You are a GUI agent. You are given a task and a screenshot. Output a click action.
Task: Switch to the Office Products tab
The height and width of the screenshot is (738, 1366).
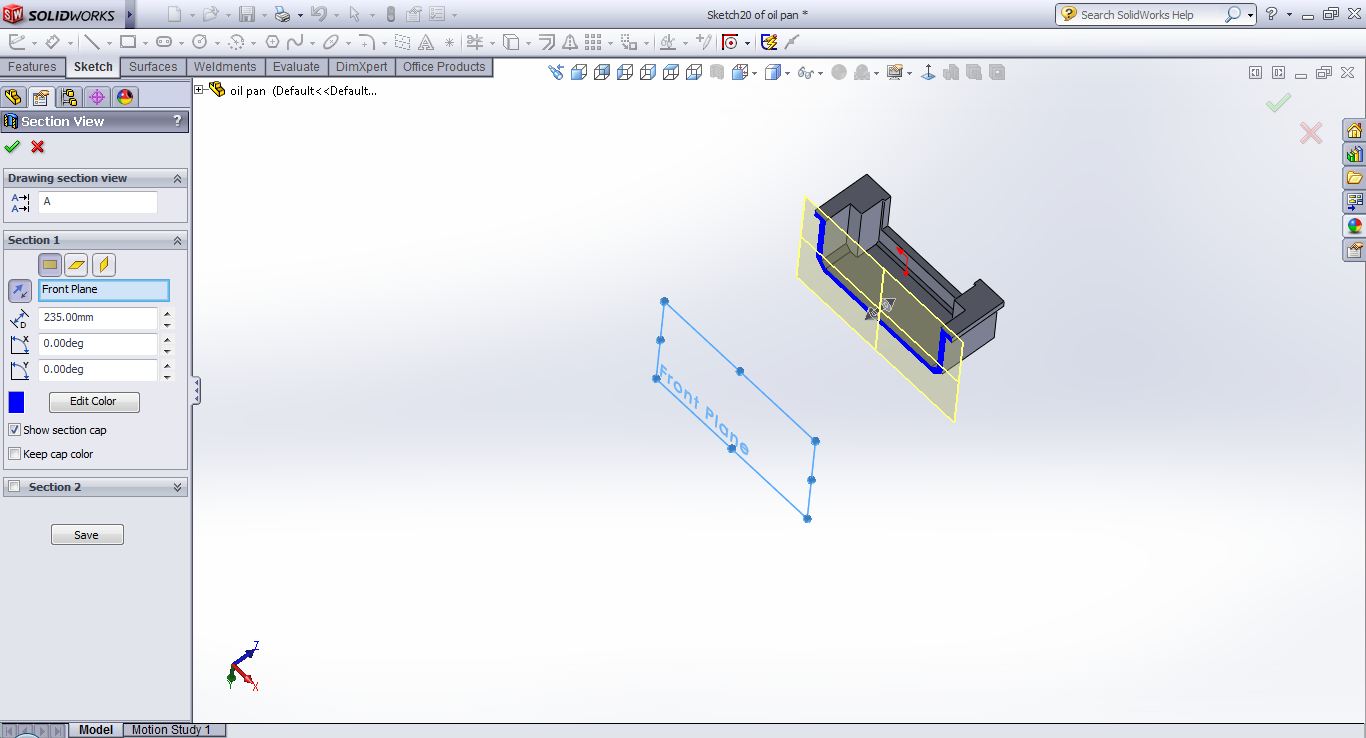click(x=444, y=67)
